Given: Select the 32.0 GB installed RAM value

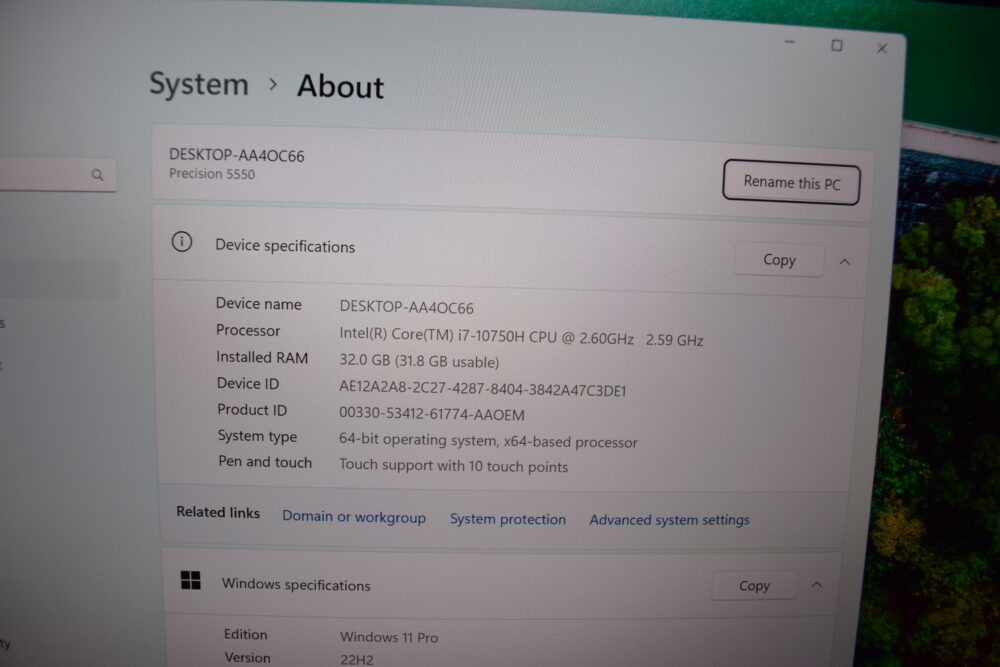Looking at the screenshot, I should tap(419, 361).
